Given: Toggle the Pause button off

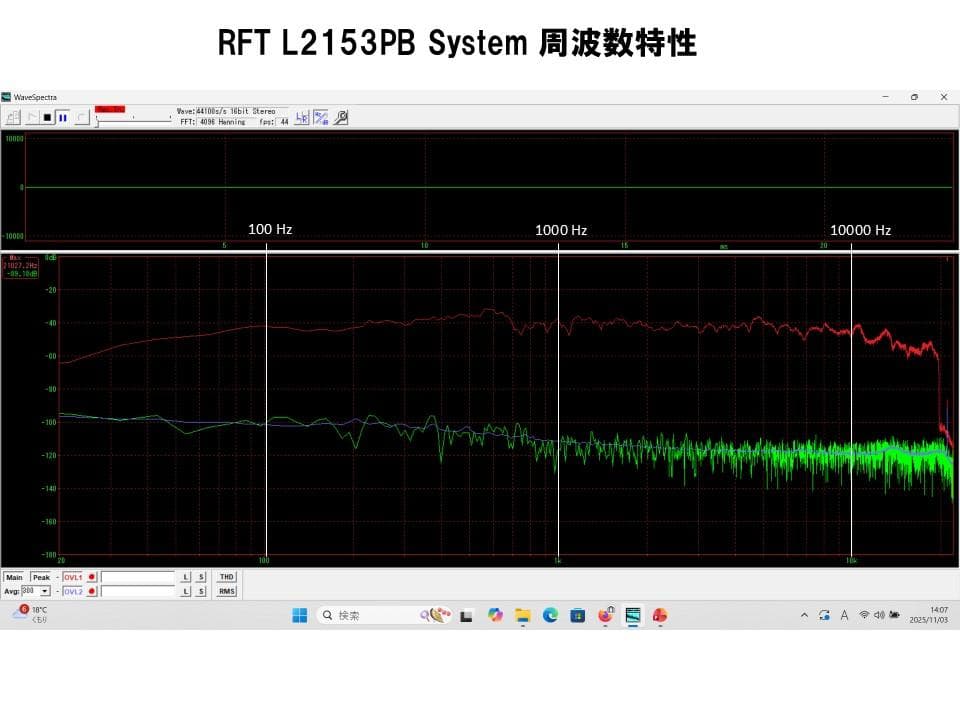Looking at the screenshot, I should 61,118.
